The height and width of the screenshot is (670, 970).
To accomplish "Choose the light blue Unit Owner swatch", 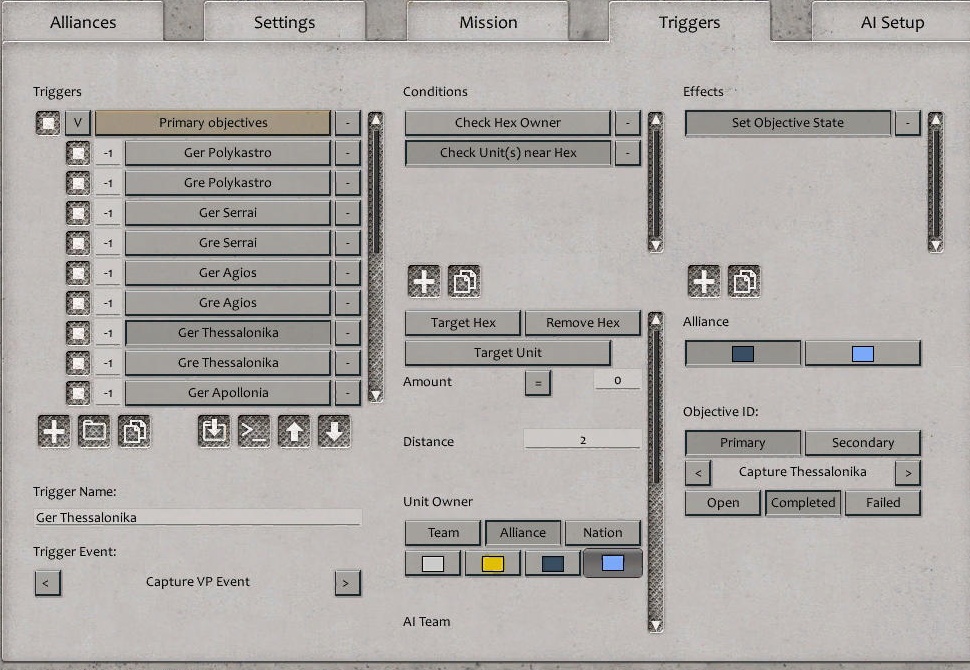I will tap(612, 563).
